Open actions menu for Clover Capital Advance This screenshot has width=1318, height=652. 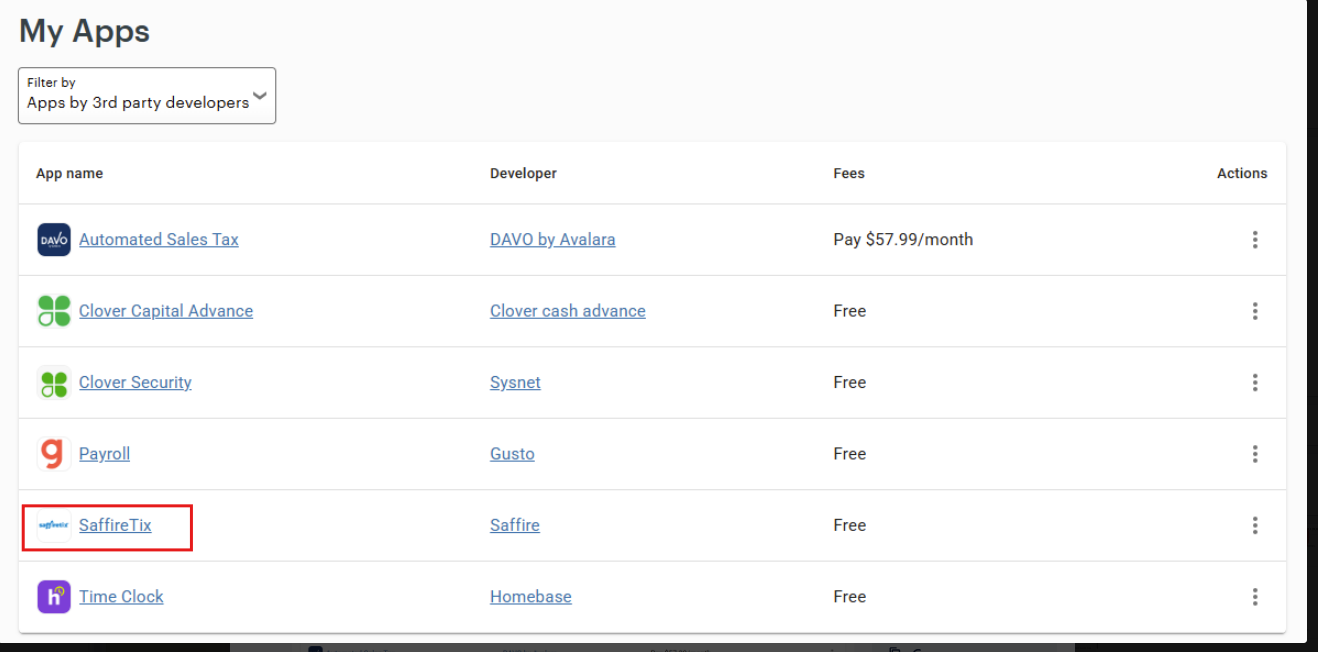point(1255,311)
